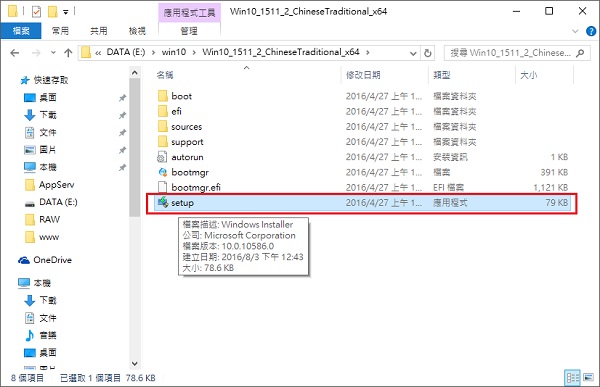Open the 檔案 menu tab

click(x=21, y=31)
